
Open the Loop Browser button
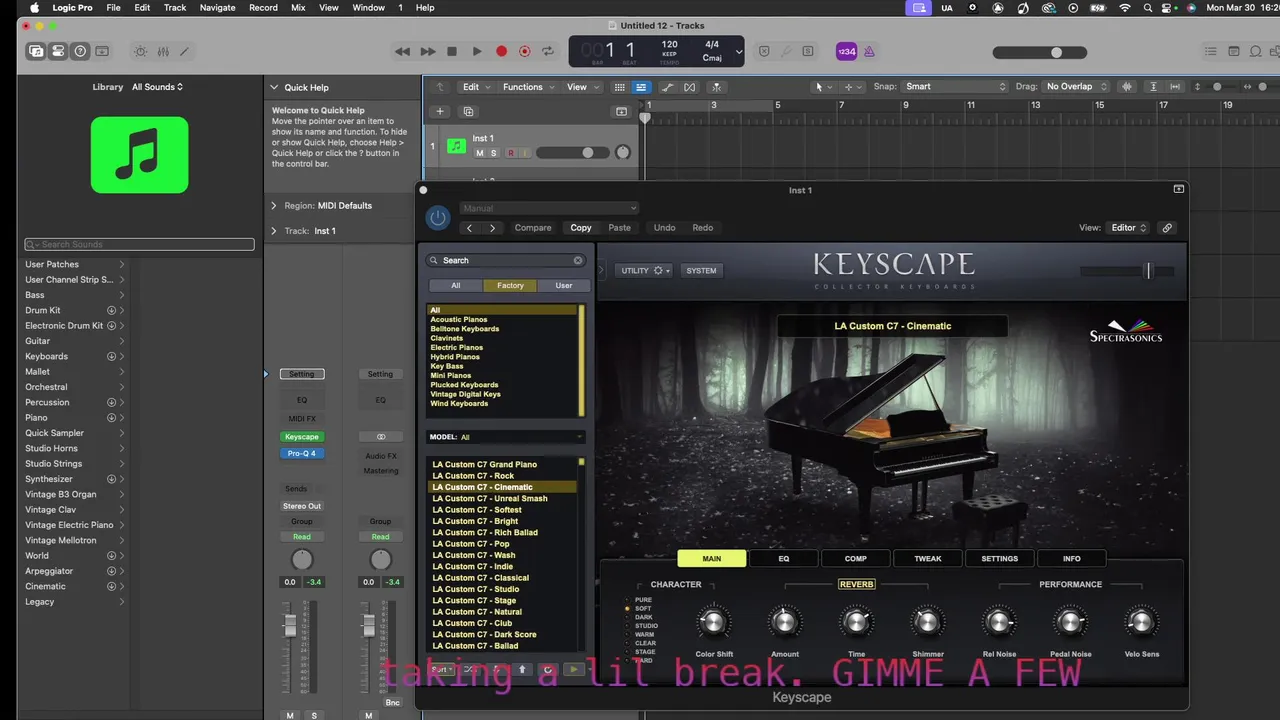click(1256, 51)
